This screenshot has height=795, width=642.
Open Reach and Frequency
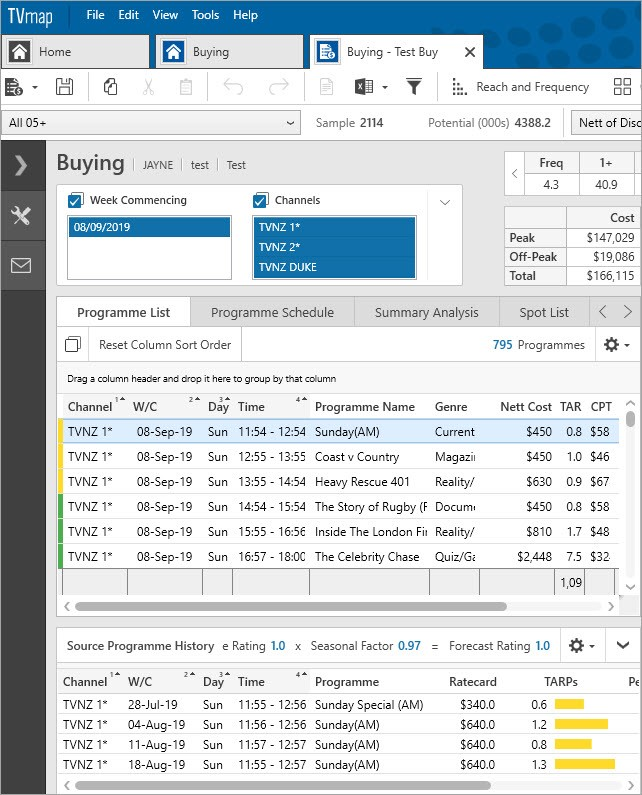coord(520,87)
